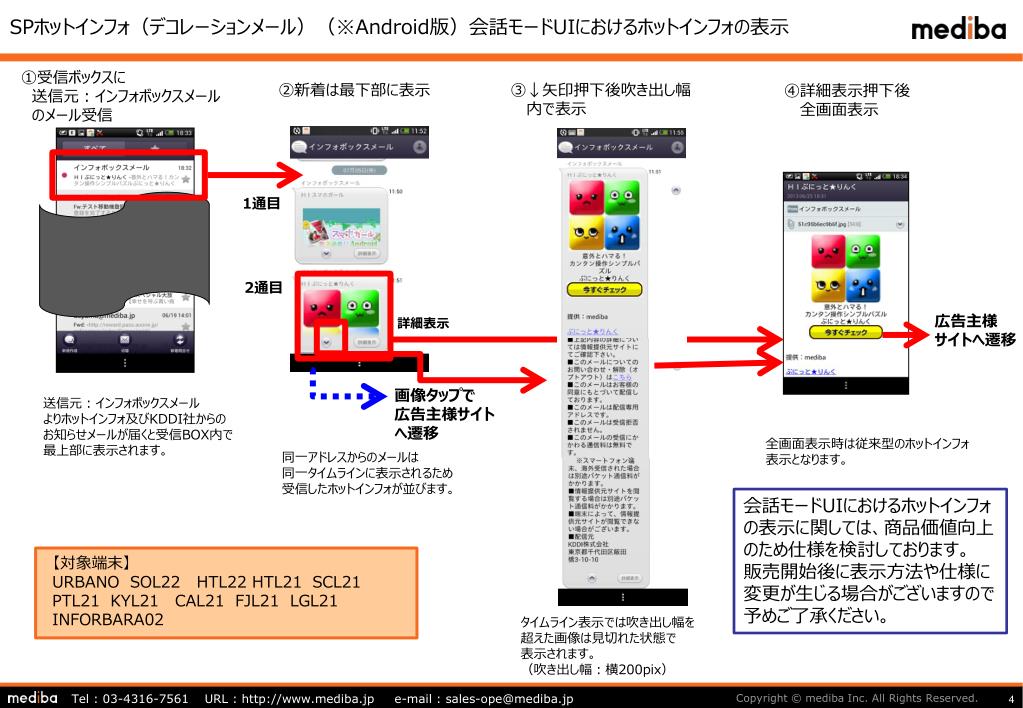Click 詳細表示 button in the second message bubble

point(367,343)
